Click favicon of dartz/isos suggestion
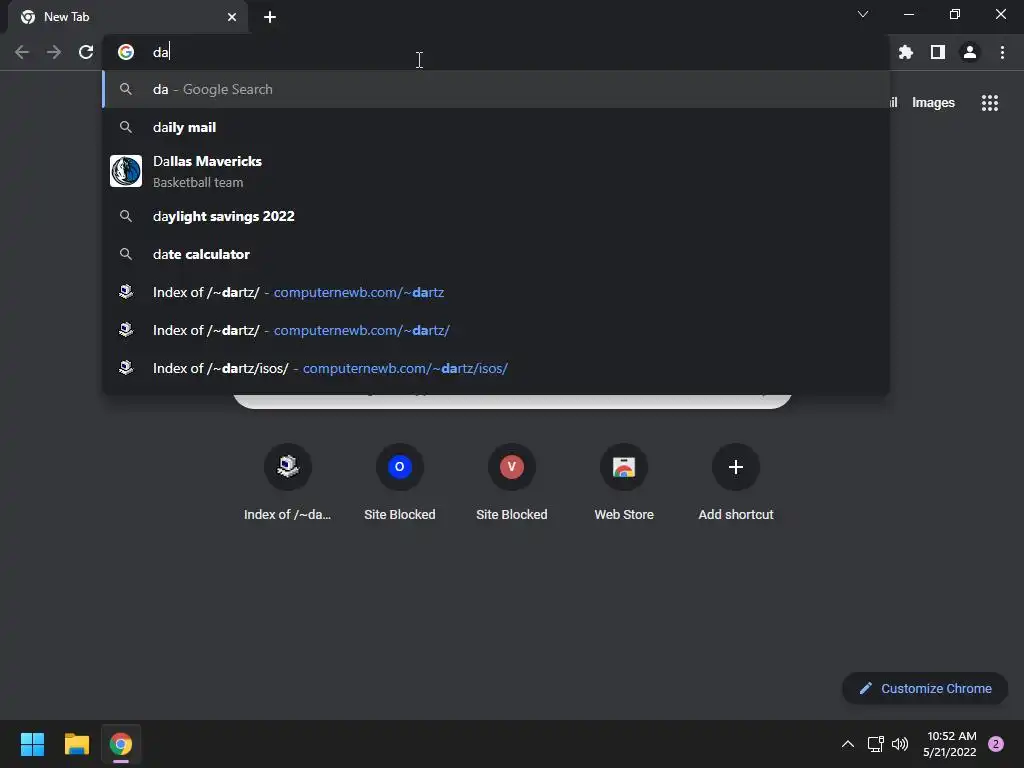This screenshot has width=1024, height=768. 126,368
